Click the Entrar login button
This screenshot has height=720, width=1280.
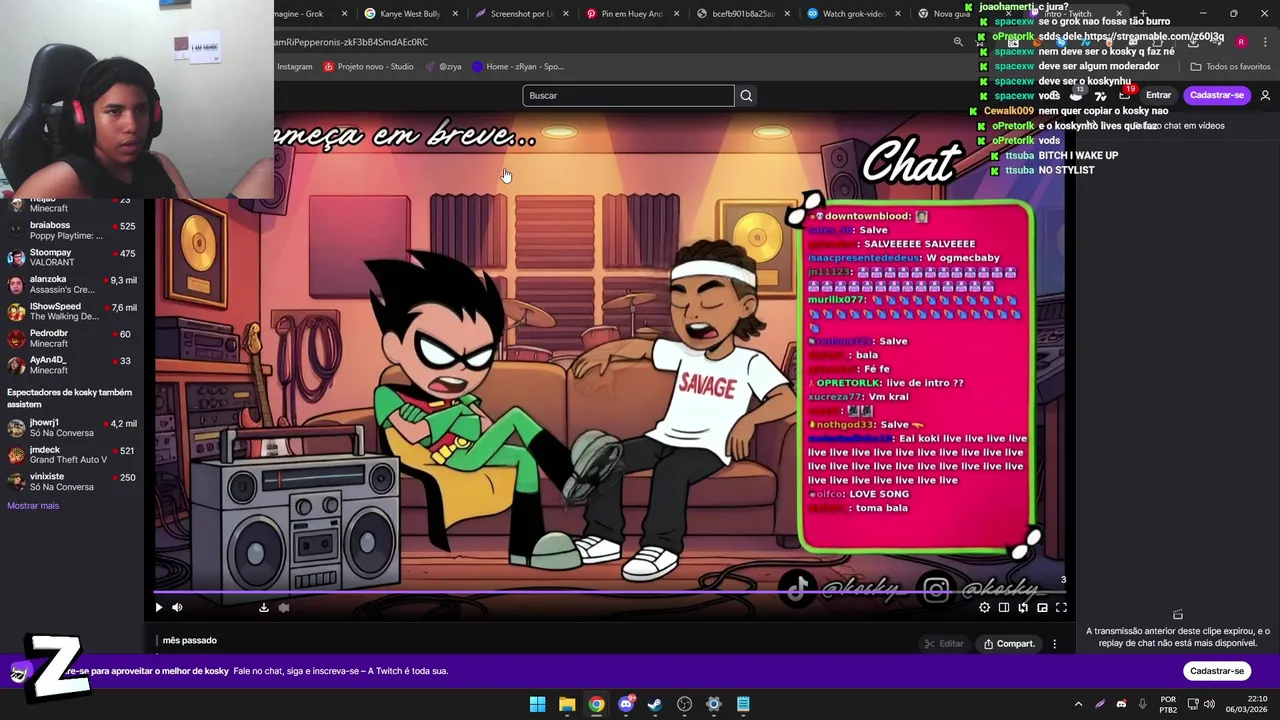click(x=1158, y=95)
